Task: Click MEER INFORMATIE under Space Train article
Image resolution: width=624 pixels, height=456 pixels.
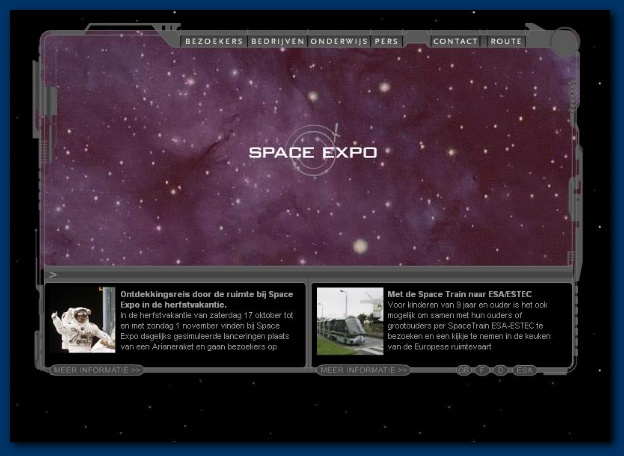Action: click(x=363, y=370)
